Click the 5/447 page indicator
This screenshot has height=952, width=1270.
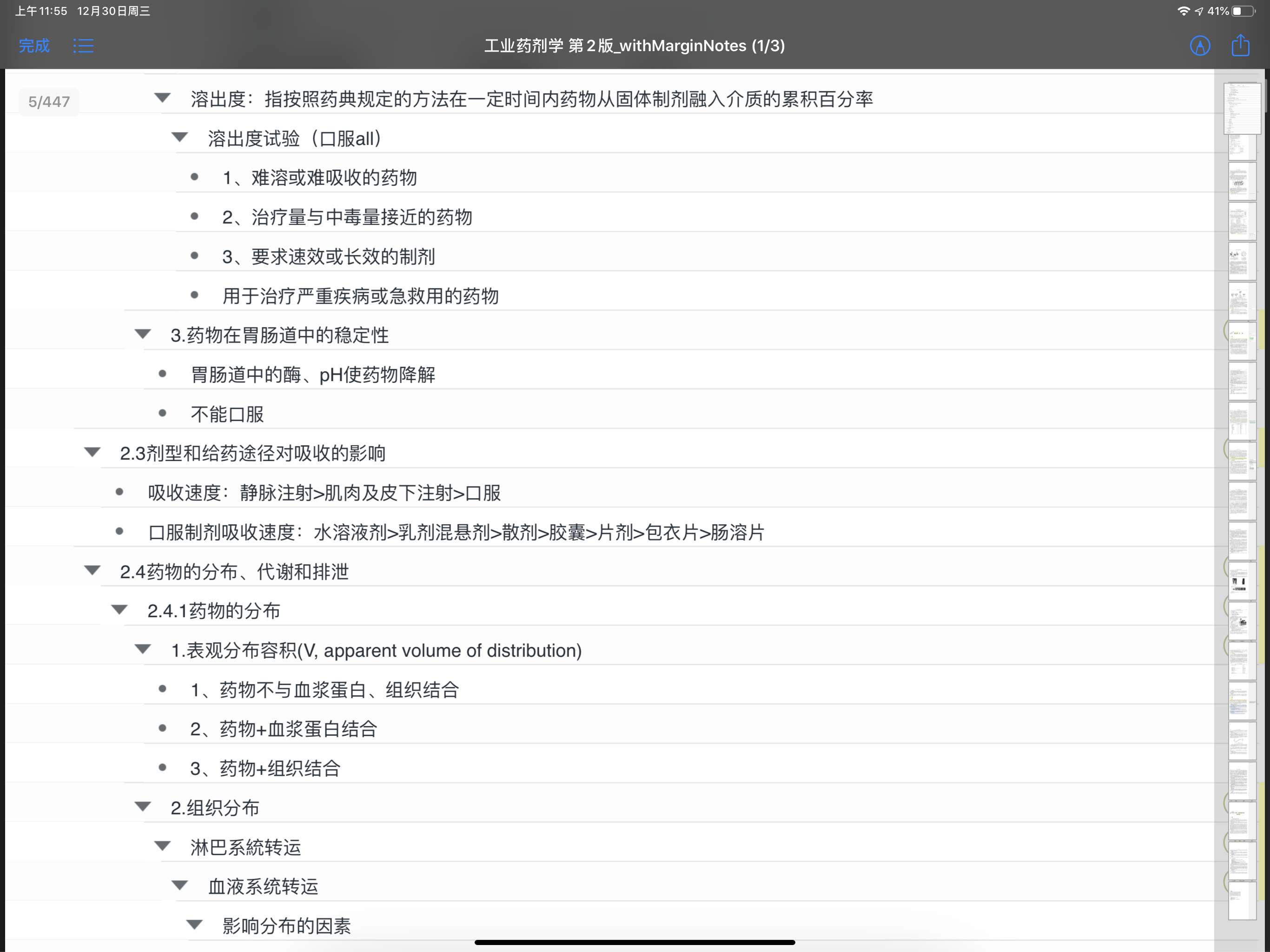point(49,102)
